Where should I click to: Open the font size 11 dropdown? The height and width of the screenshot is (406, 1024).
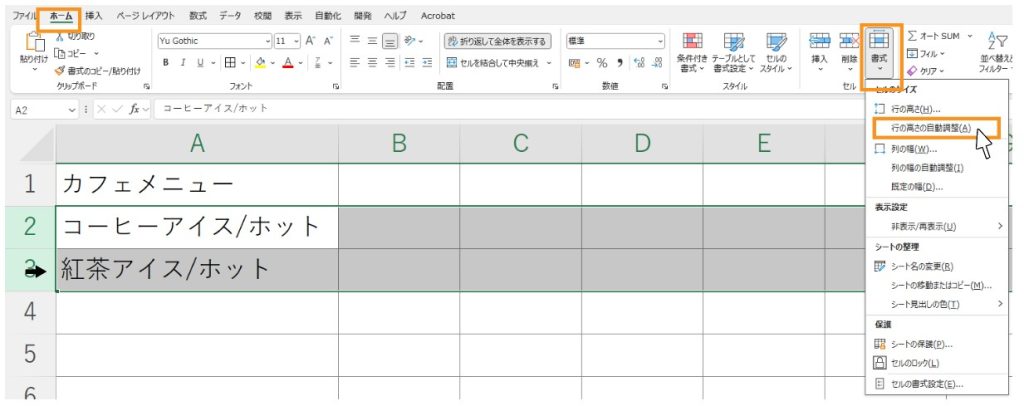pyautogui.click(x=296, y=40)
